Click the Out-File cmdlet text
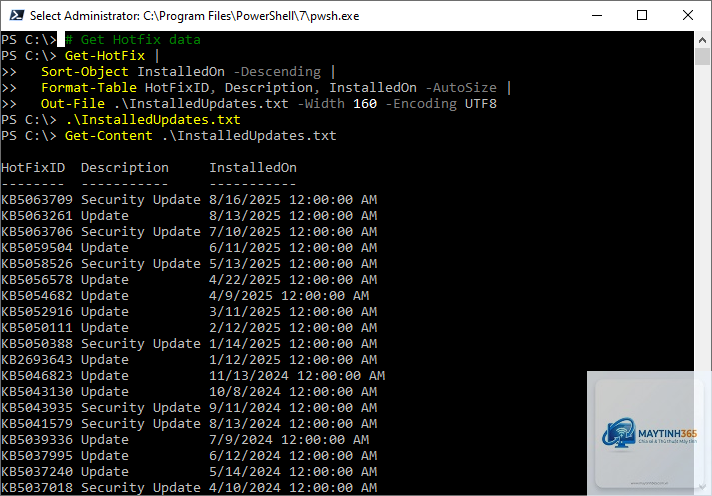 point(73,104)
